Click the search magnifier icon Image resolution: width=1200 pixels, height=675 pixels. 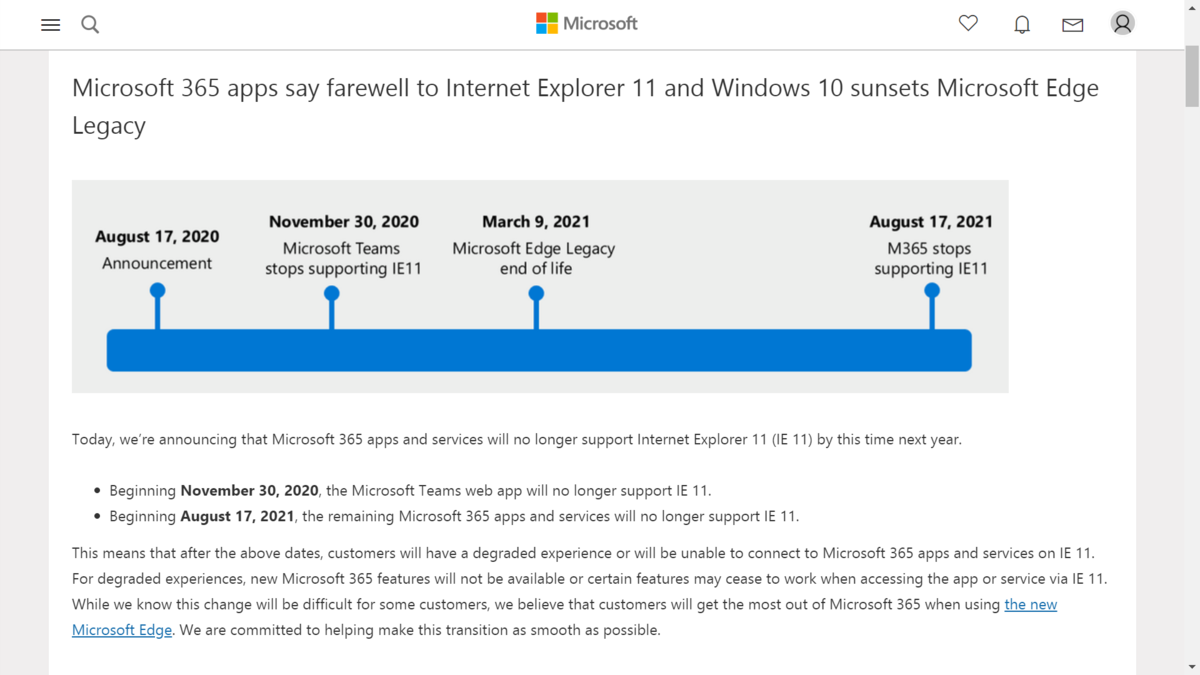point(90,24)
